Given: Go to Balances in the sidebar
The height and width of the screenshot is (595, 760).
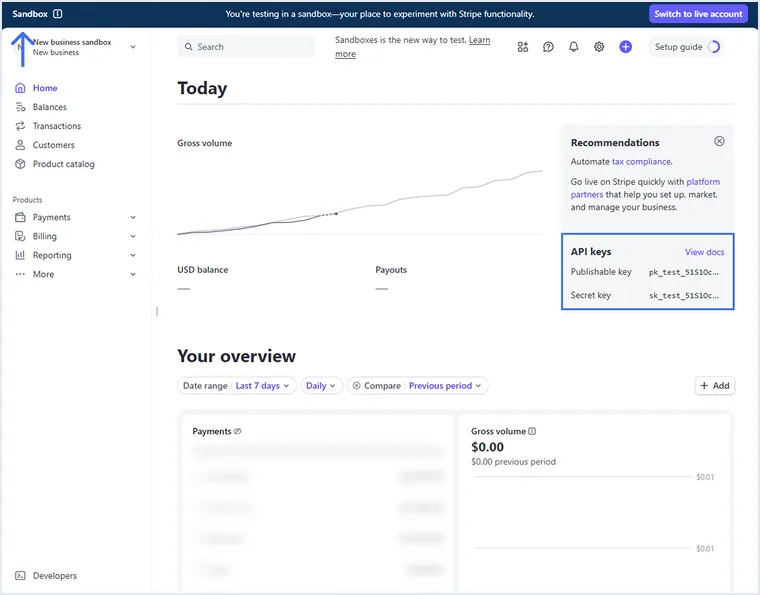Looking at the screenshot, I should tap(49, 107).
